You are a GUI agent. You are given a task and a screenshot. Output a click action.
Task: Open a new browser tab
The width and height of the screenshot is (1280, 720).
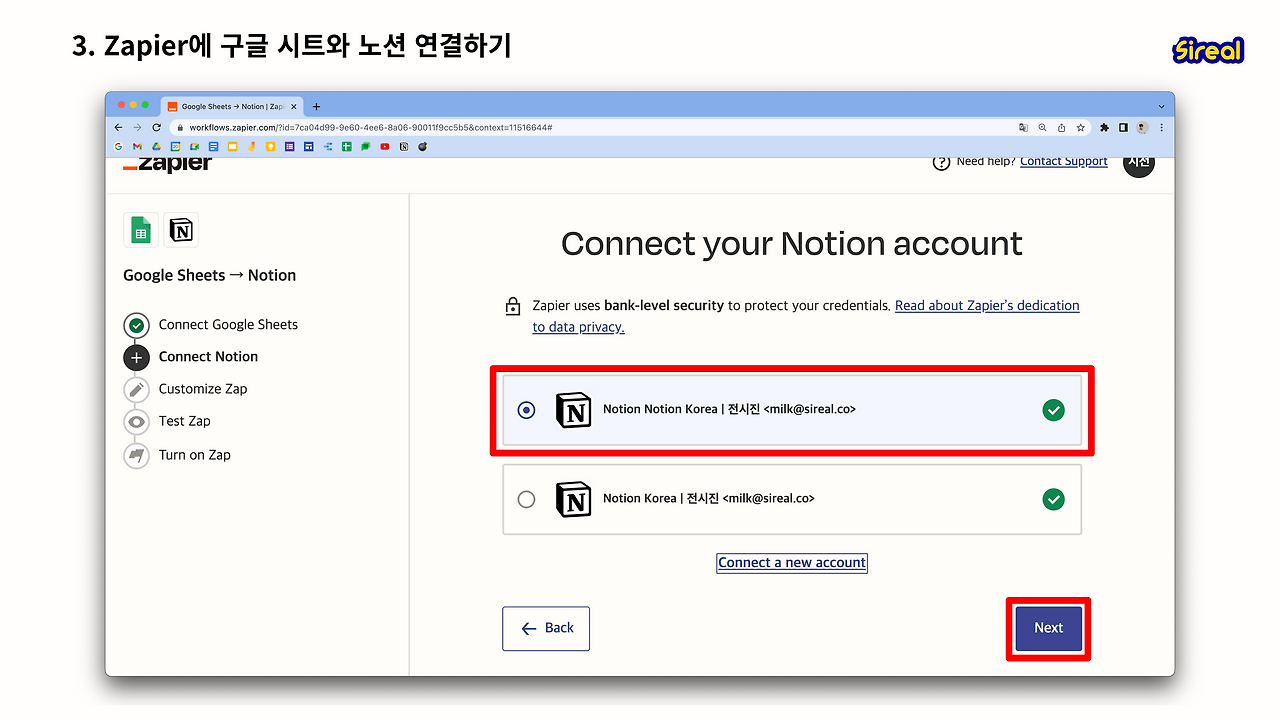pyautogui.click(x=316, y=106)
